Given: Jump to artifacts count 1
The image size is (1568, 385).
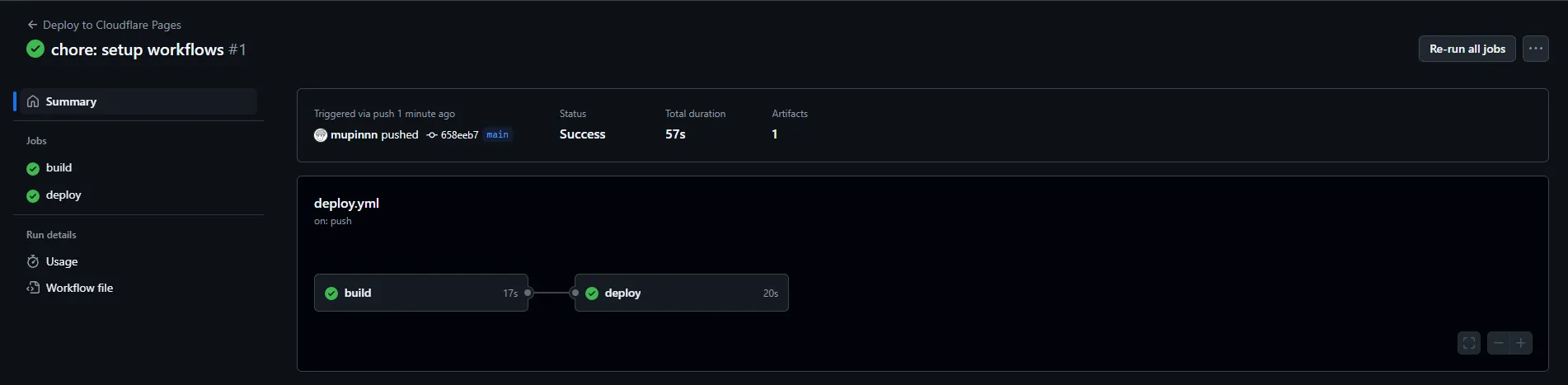Looking at the screenshot, I should click(x=775, y=134).
